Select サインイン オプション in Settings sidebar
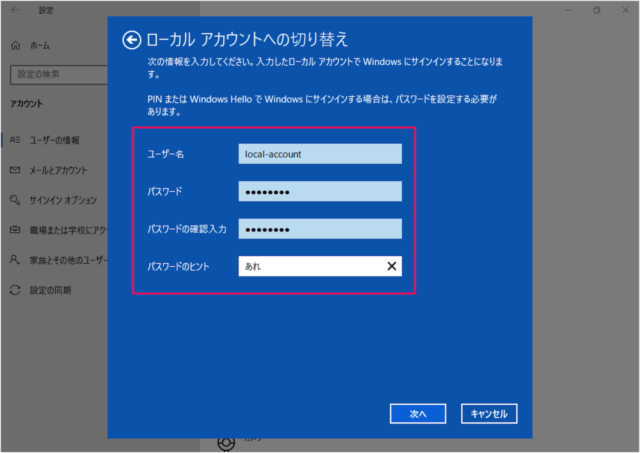The width and height of the screenshot is (640, 453). [63, 200]
